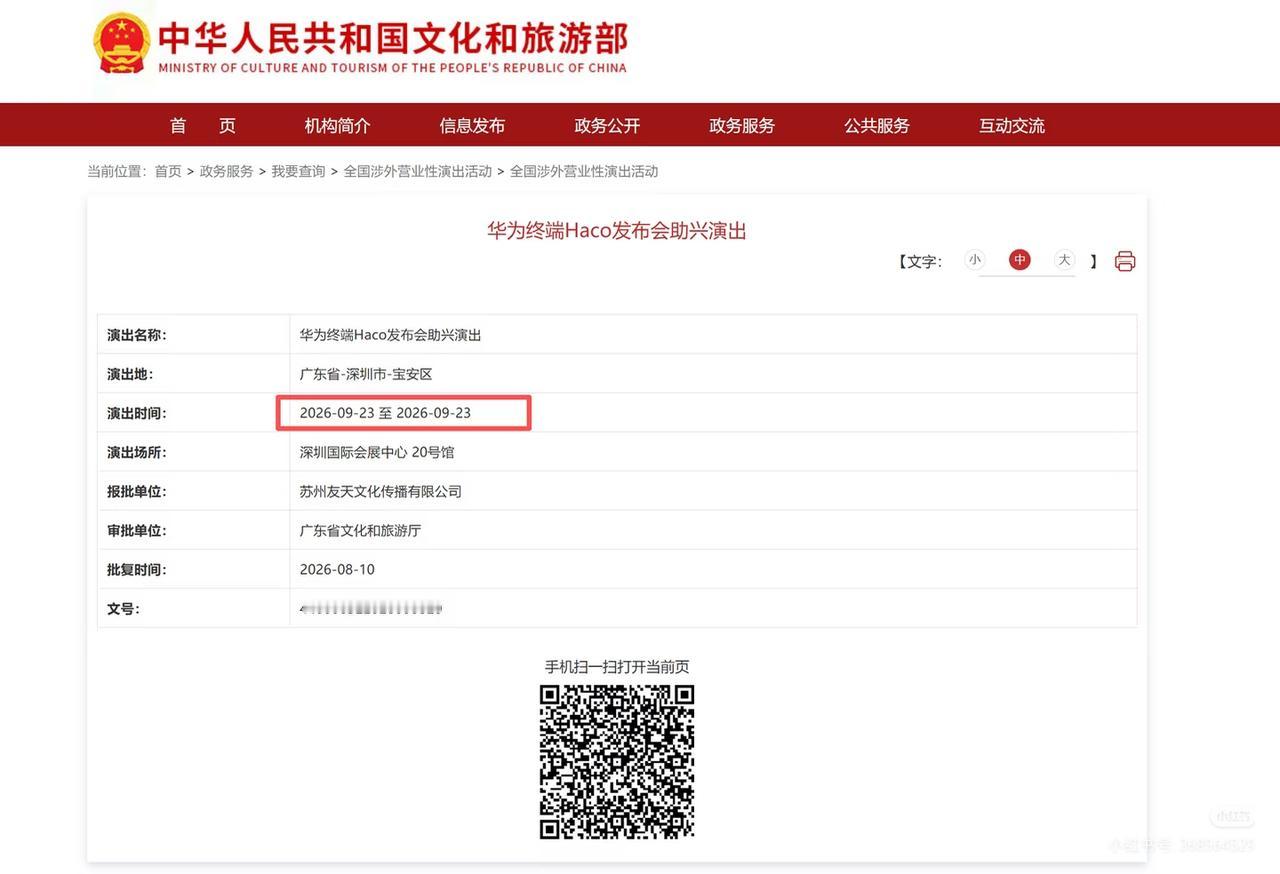Click 公共服务 navigation item

pos(877,125)
